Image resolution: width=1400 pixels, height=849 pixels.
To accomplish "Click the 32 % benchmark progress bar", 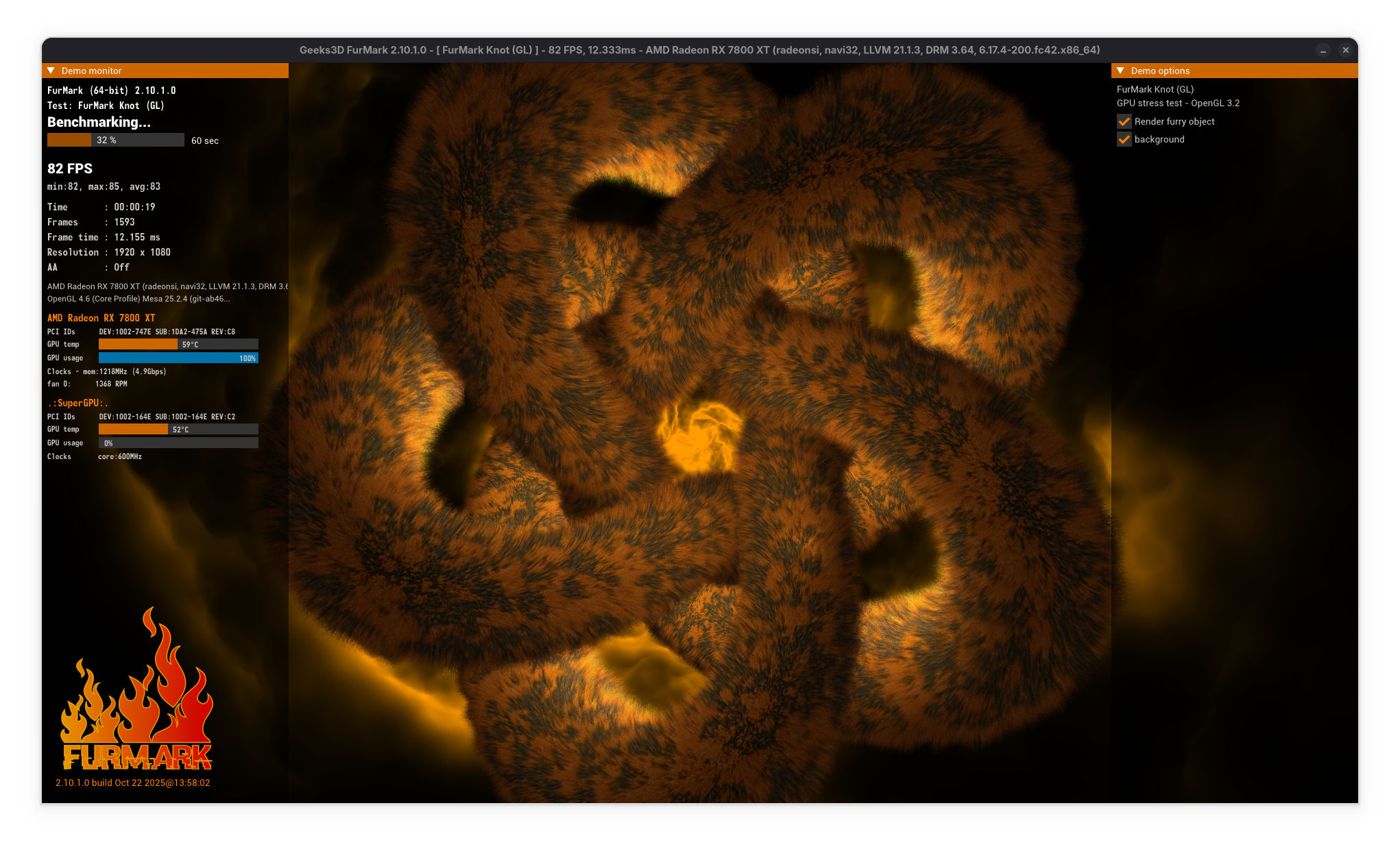I will pyautogui.click(x=116, y=140).
